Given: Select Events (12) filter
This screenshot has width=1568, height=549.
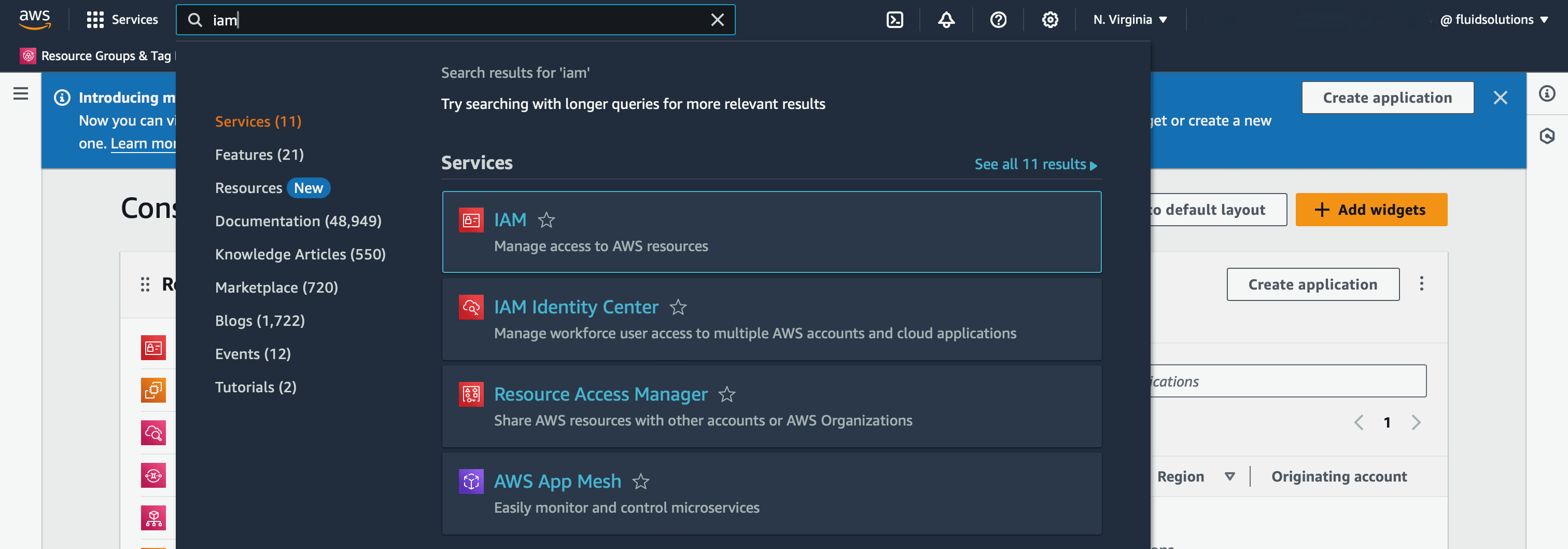Looking at the screenshot, I should pos(253,354).
